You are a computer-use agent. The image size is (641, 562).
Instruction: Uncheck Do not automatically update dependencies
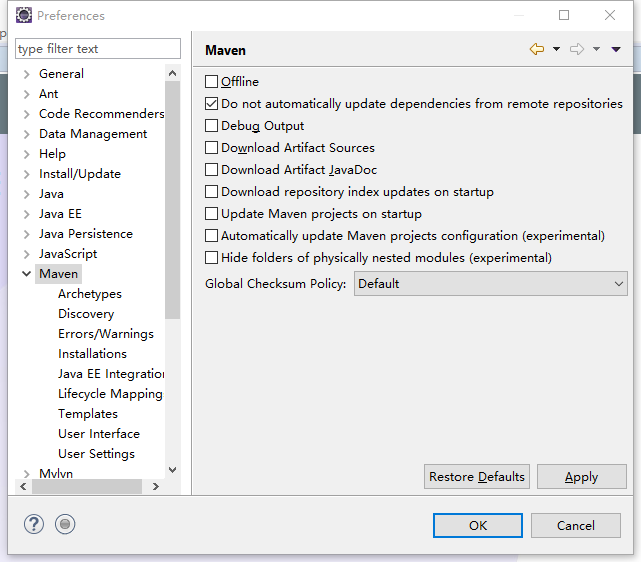(x=211, y=103)
